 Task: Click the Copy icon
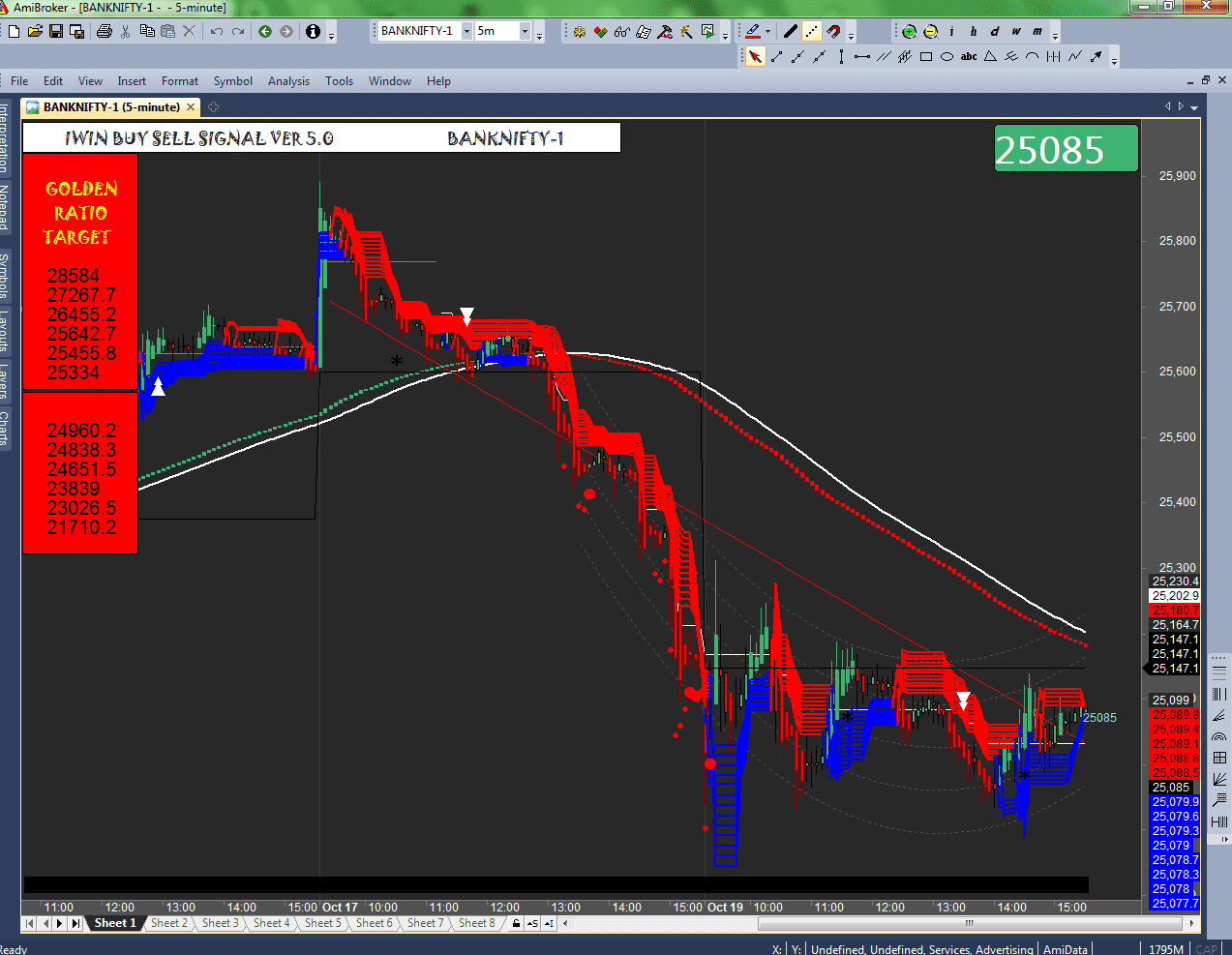(147, 31)
